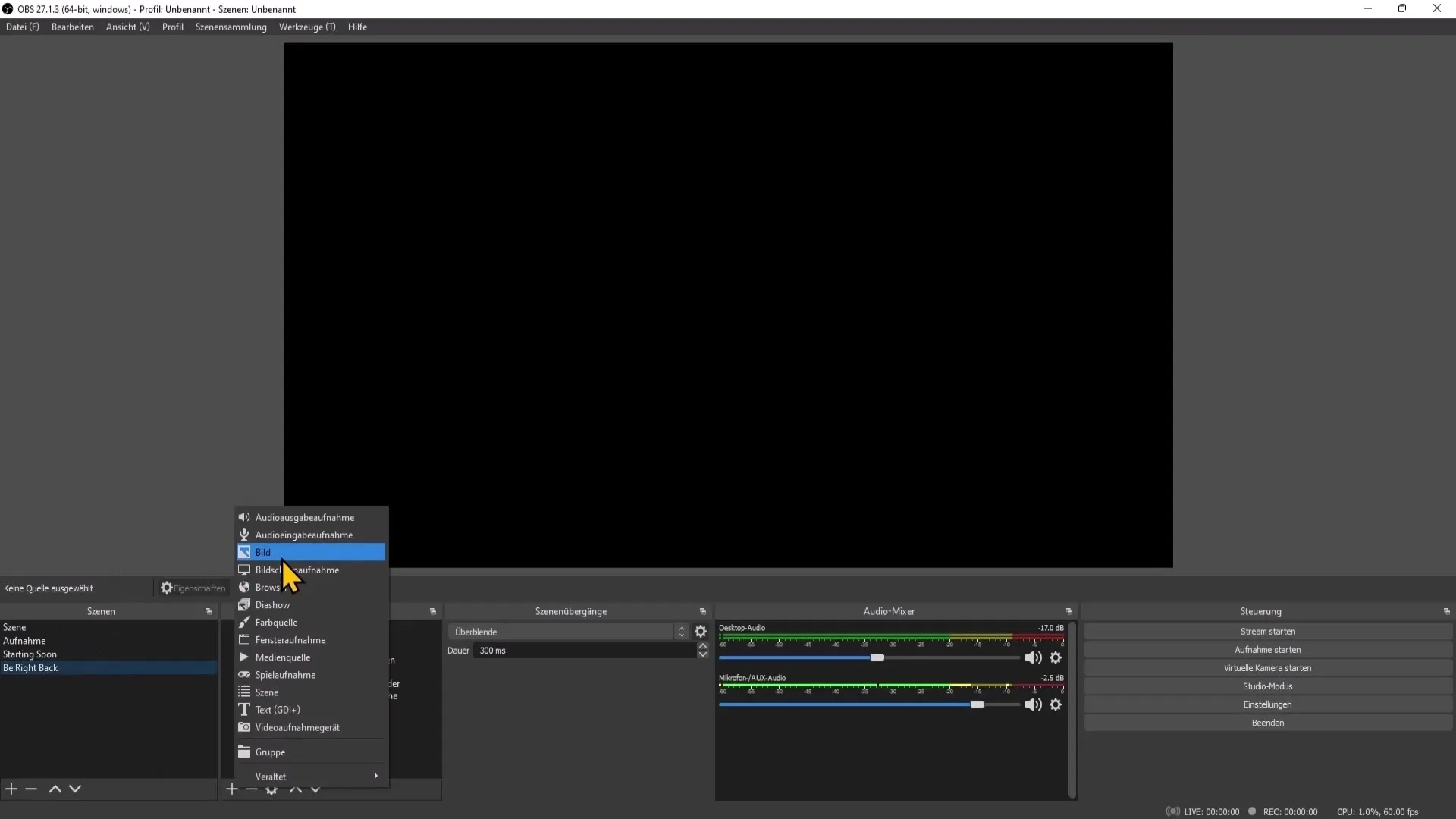Click the slideshow icon beside Diashow
This screenshot has width=1456, height=819.
click(x=244, y=604)
